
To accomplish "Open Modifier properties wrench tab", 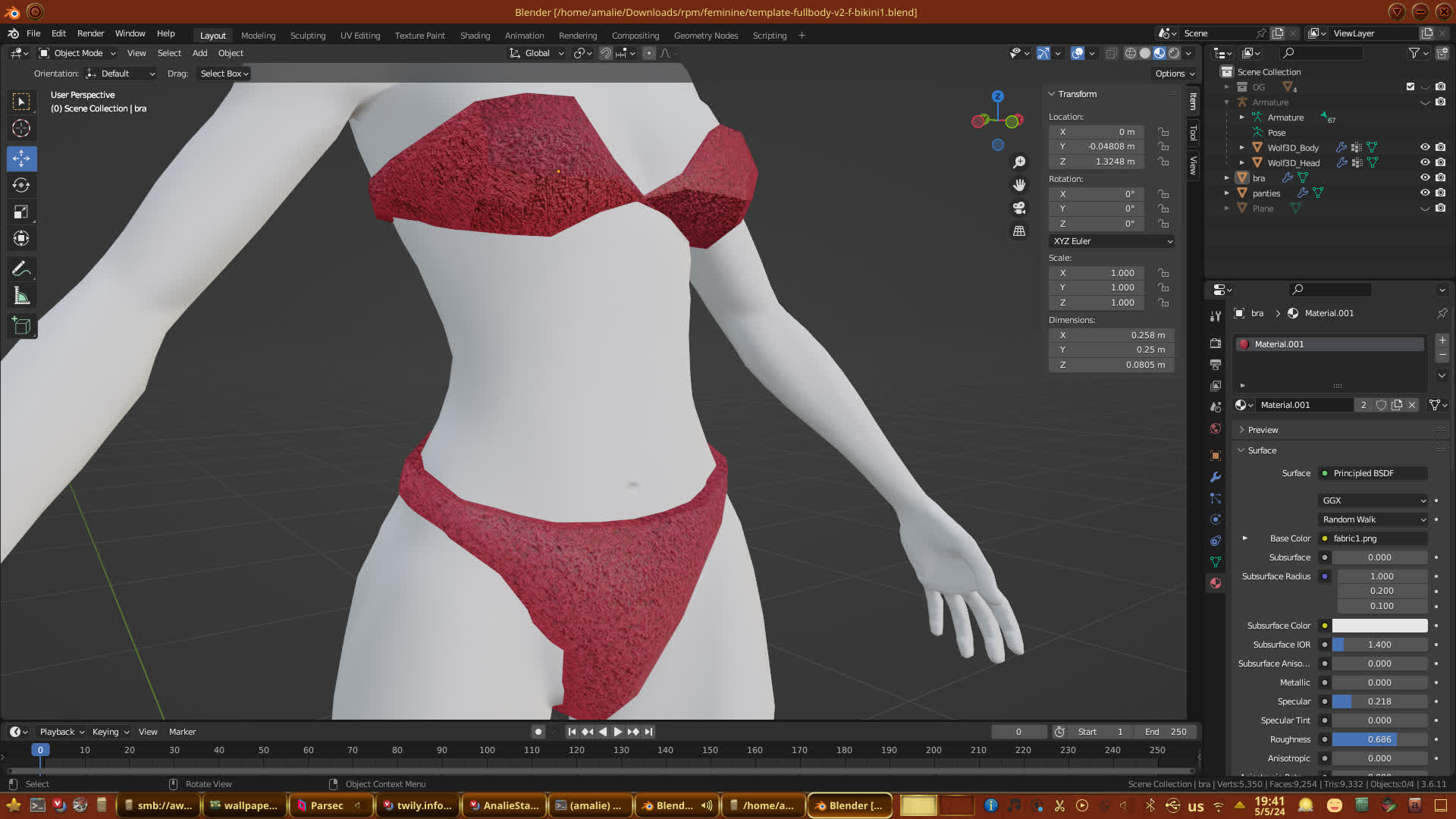I will click(x=1216, y=477).
